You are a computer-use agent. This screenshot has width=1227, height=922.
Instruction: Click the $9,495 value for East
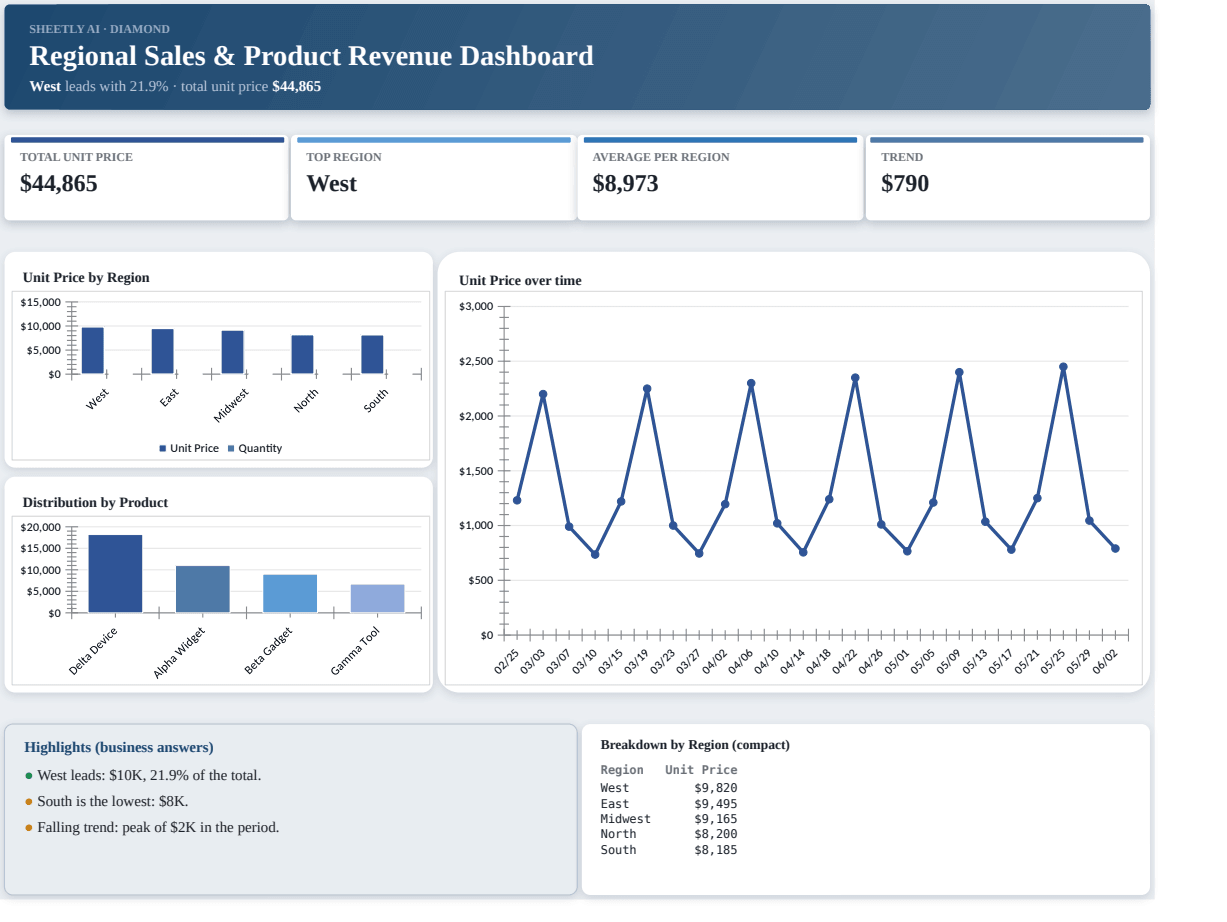(x=716, y=804)
